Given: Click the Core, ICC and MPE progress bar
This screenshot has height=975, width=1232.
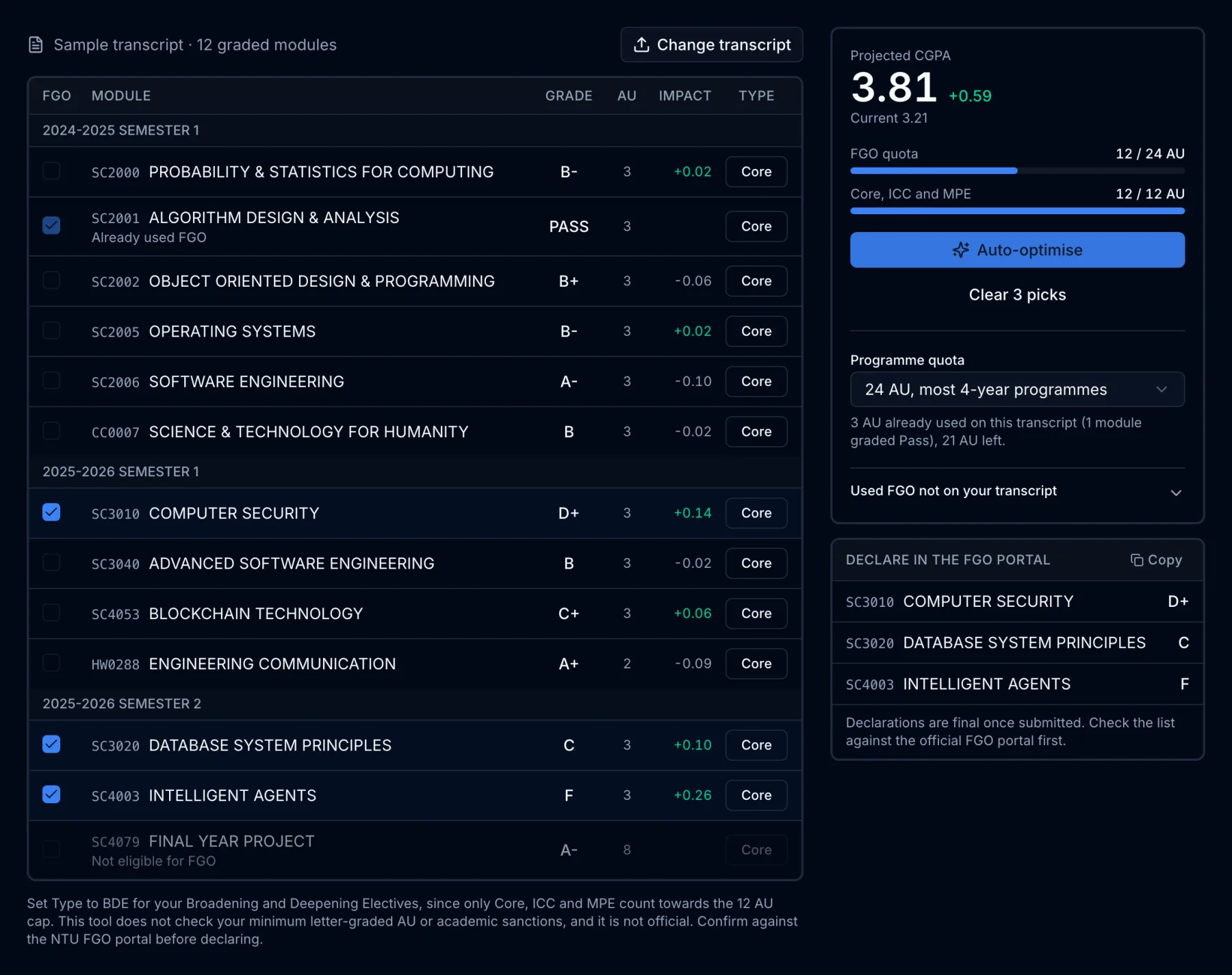Looking at the screenshot, I should [1017, 211].
